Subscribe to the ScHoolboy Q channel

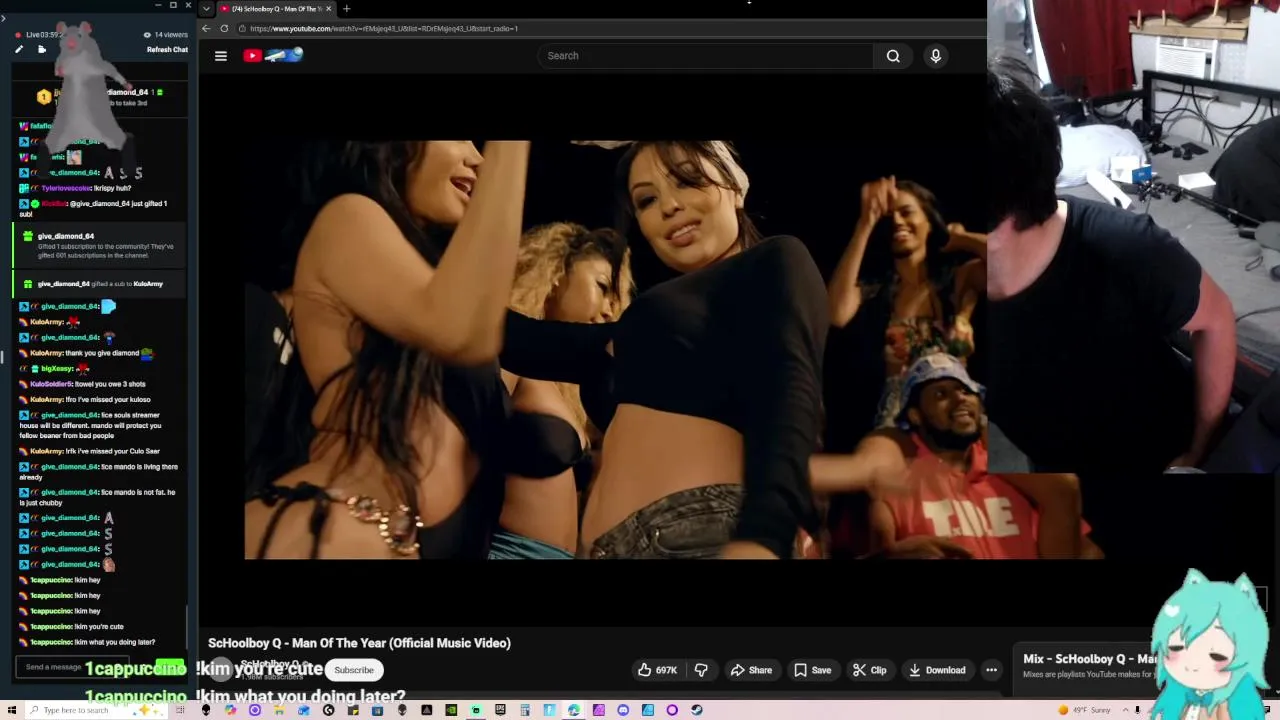[353, 670]
